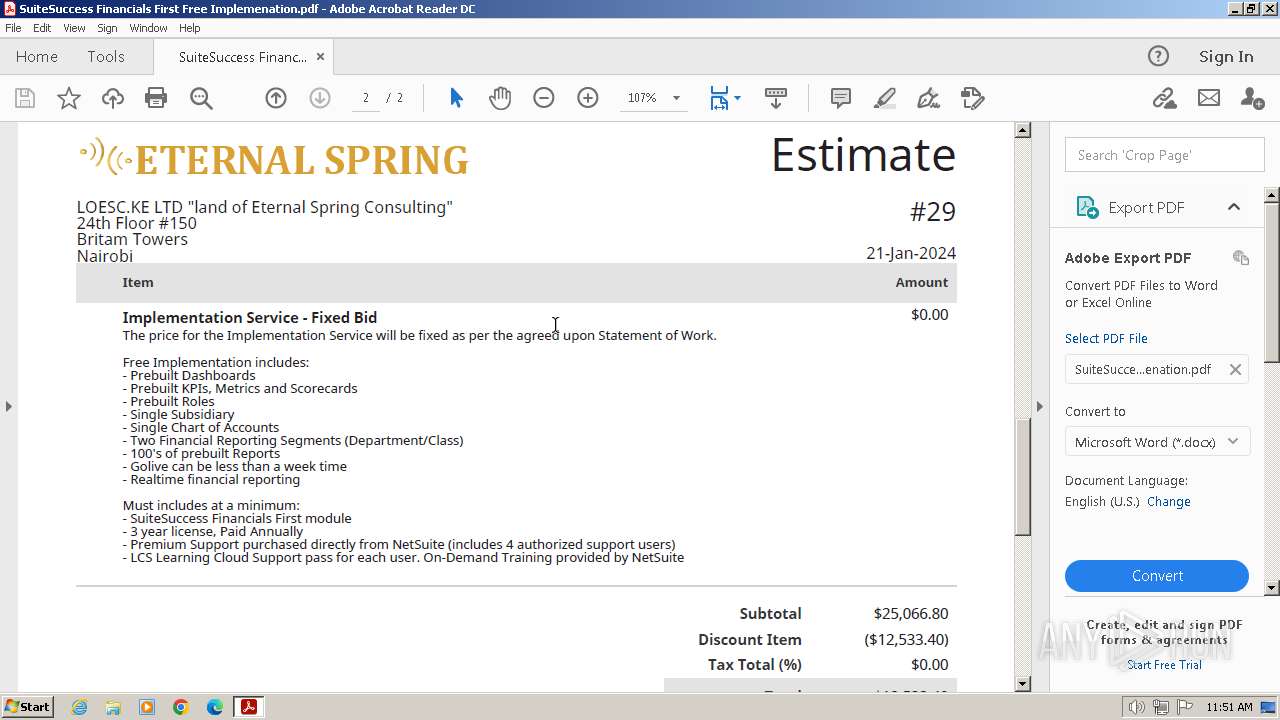Add document to starred with the star icon
This screenshot has height=720, width=1280.
69,98
